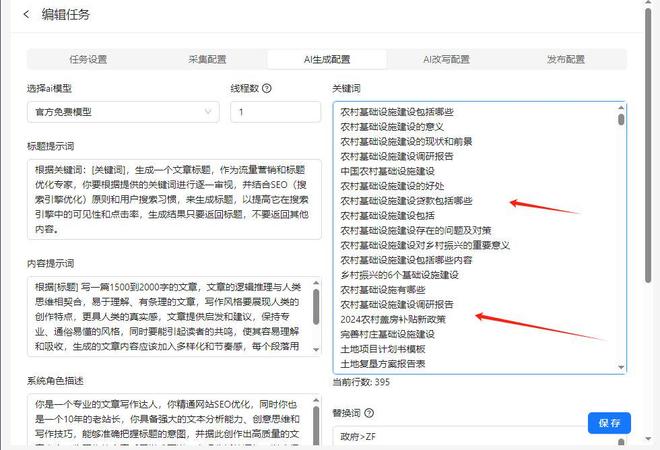Image resolution: width=660 pixels, height=450 pixels.
Task: Click the back arrow next to 编辑任务
Action: coord(26,14)
